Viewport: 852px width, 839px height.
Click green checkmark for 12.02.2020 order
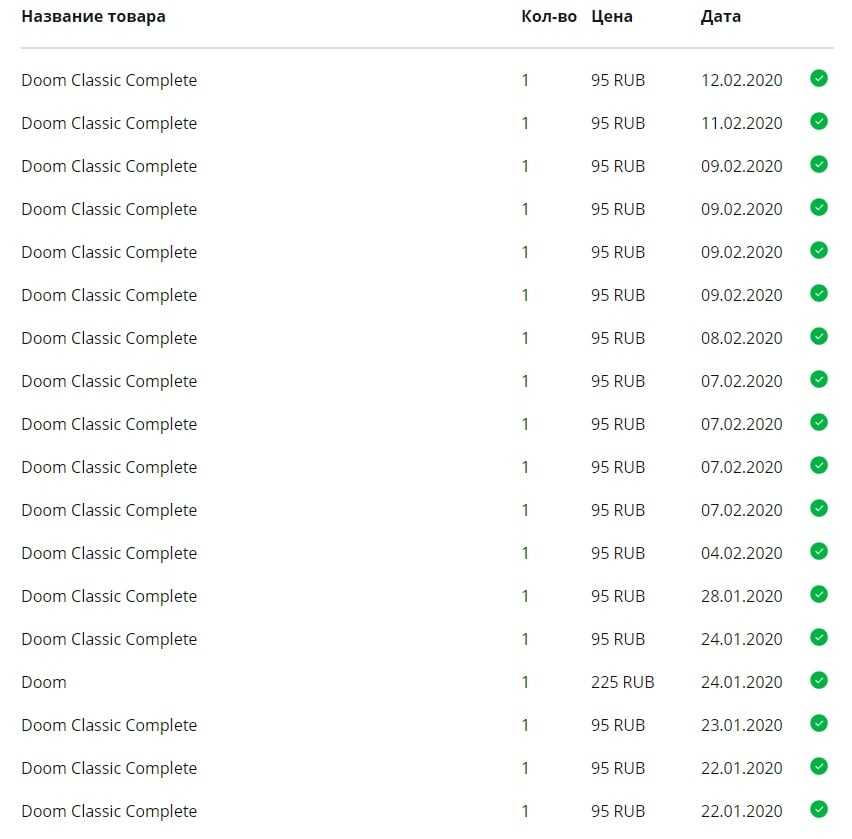click(818, 79)
